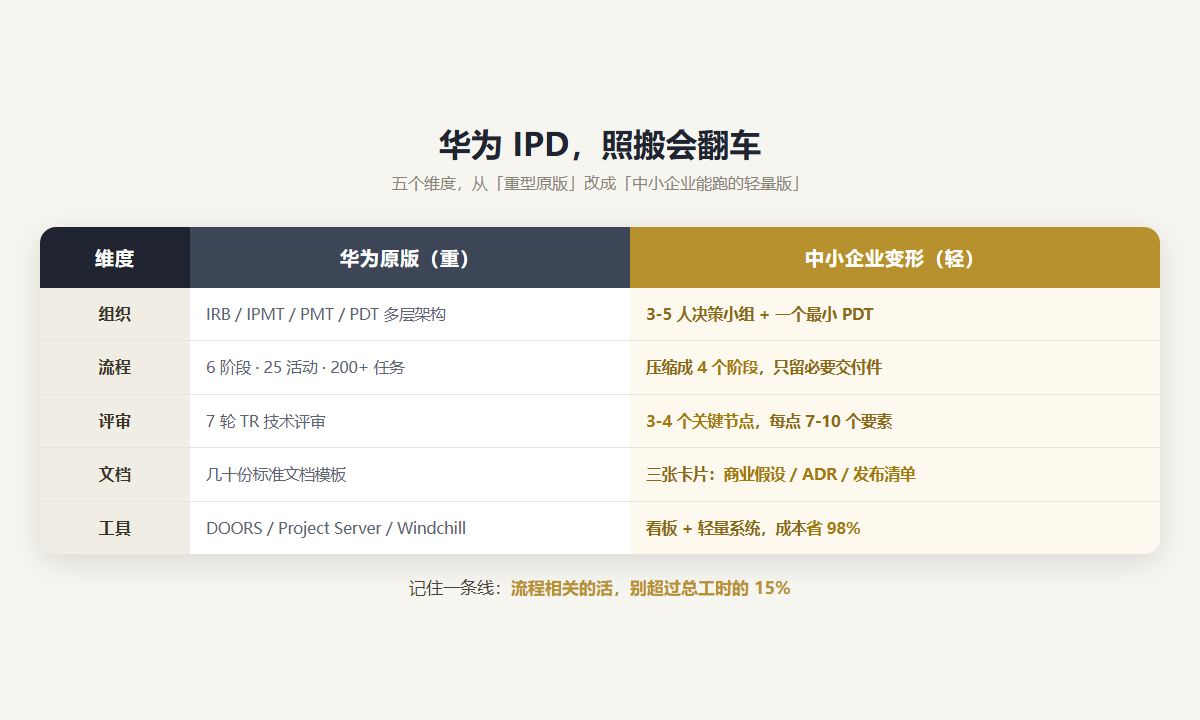Click the 工具 row label
The image size is (1200, 720).
point(115,528)
